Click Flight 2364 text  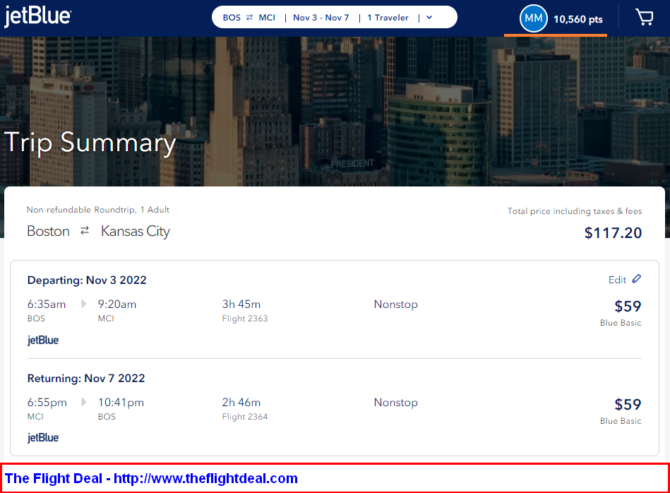pos(245,417)
